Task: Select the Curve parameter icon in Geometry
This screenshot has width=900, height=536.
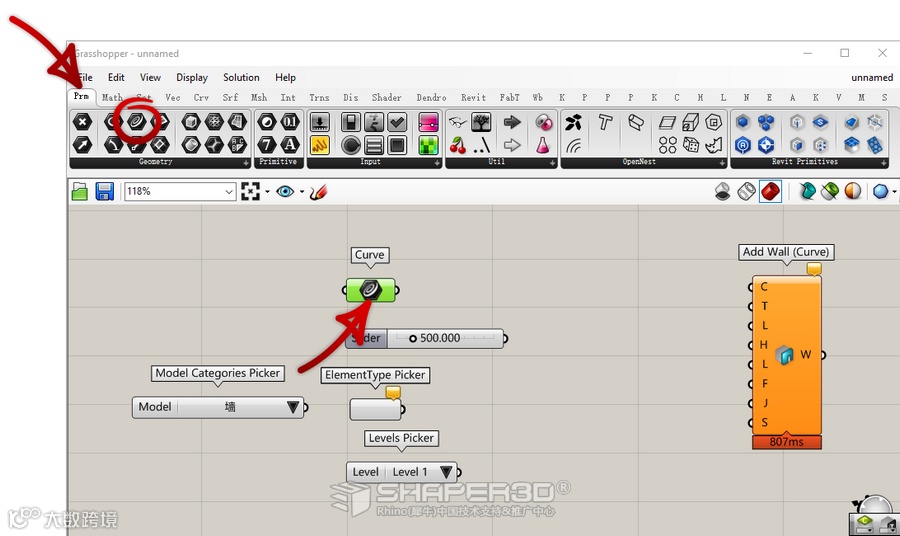Action: [137, 122]
